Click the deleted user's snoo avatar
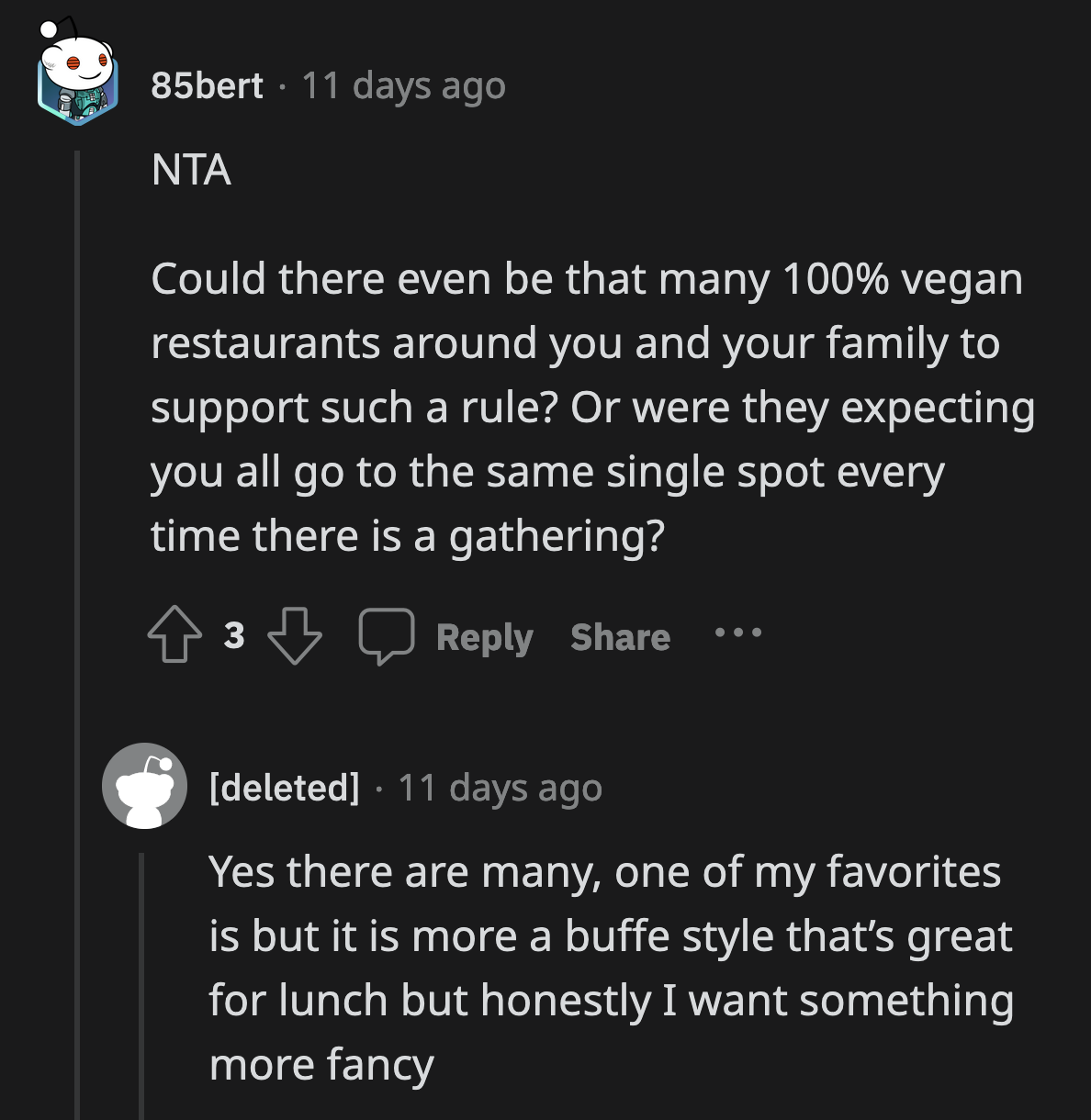The width and height of the screenshot is (1091, 1120). [145, 789]
